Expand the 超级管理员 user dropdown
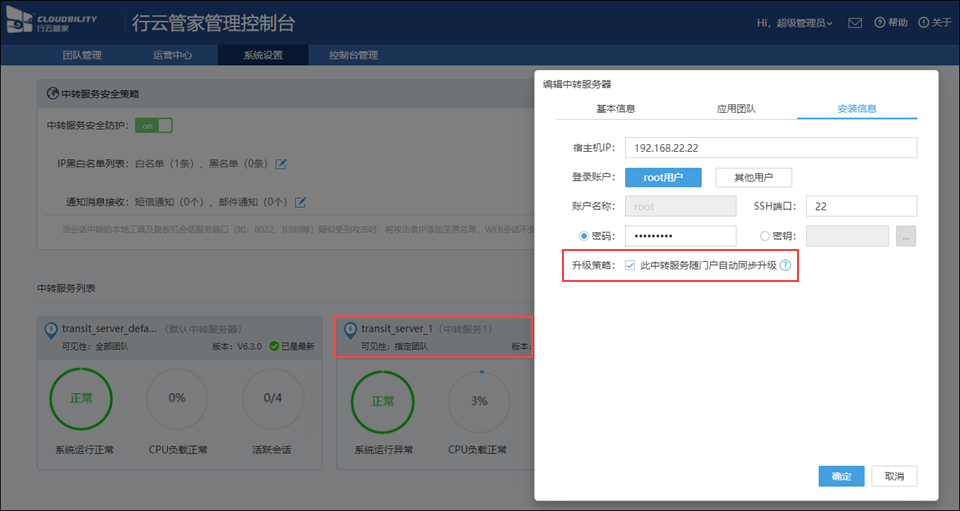Screen dimensions: 960x511 pos(795,23)
